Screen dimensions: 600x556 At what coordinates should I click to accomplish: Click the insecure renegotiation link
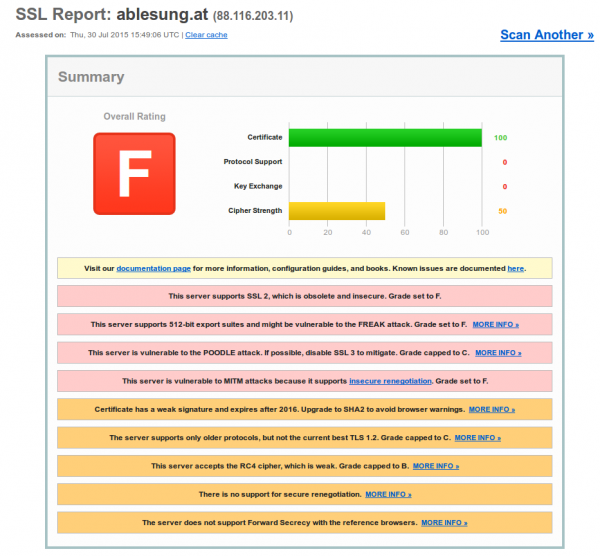(390, 381)
